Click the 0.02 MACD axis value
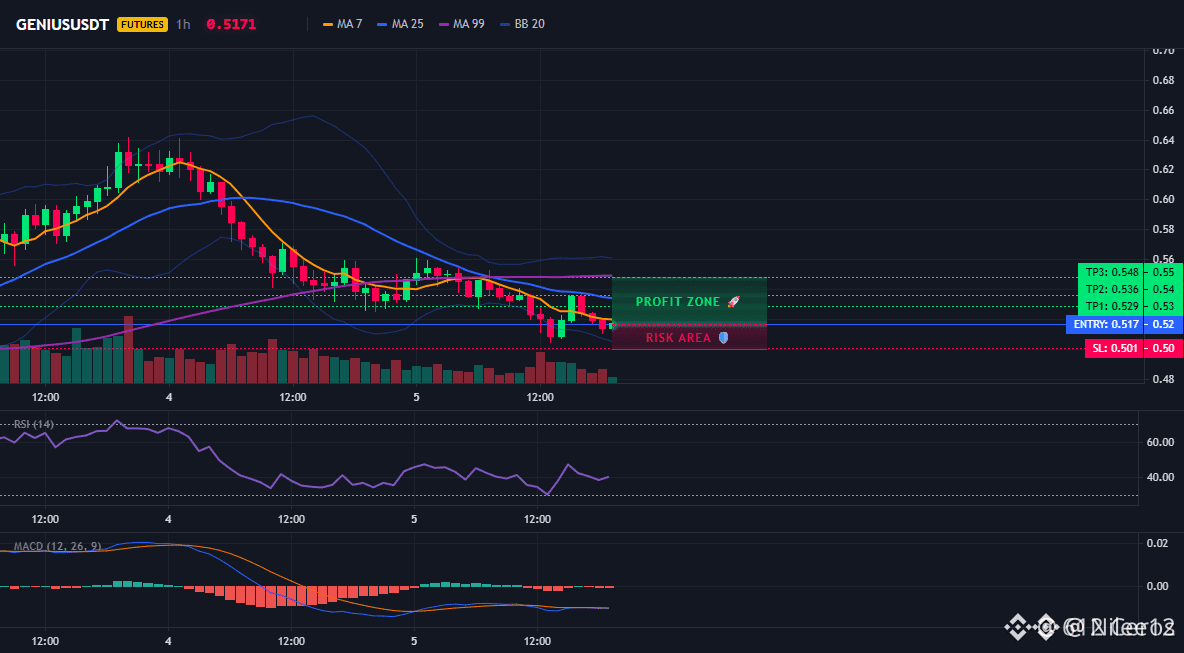The width and height of the screenshot is (1184, 653). (x=1158, y=544)
